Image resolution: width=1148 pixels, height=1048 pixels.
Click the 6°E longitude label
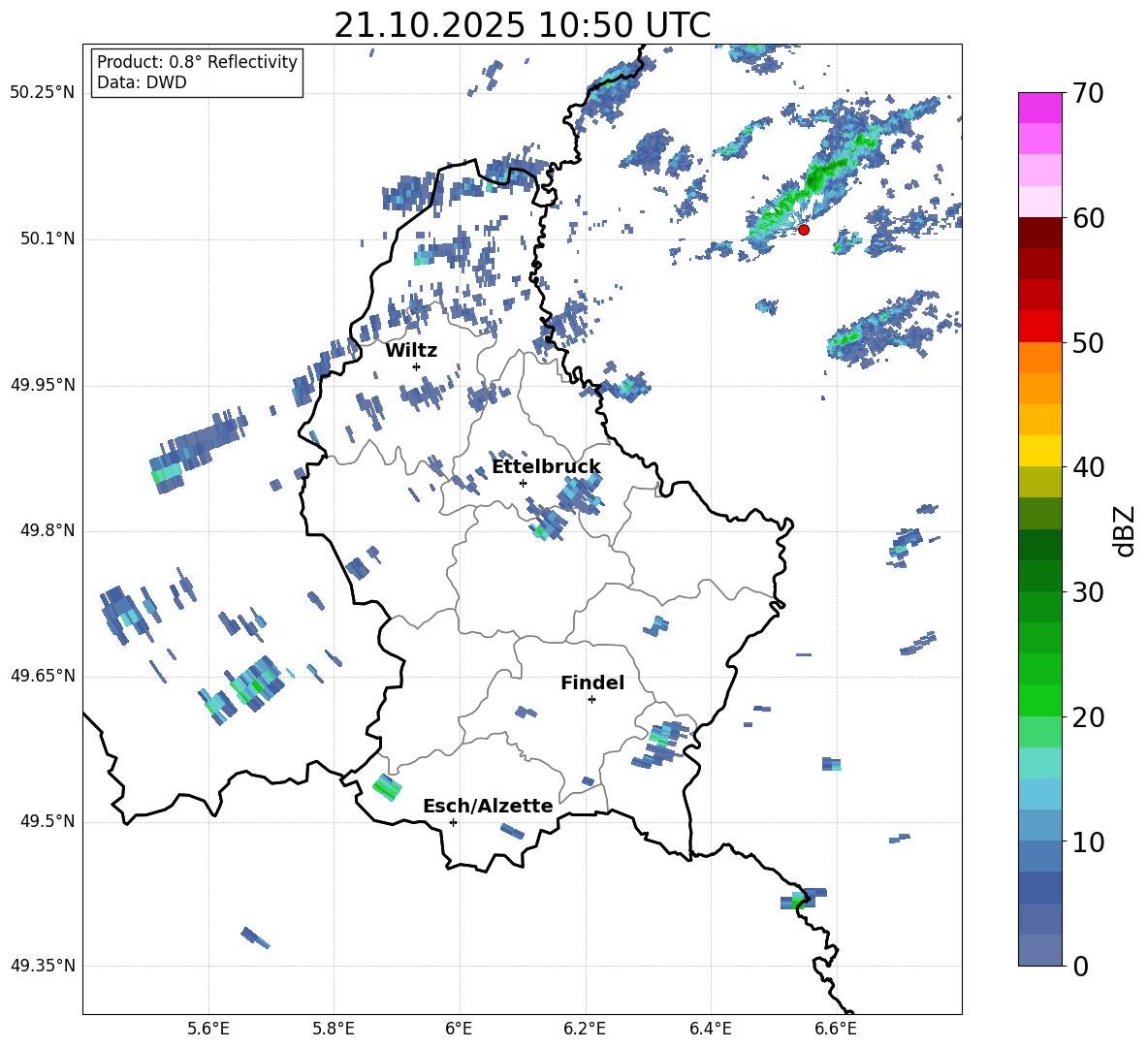pyautogui.click(x=459, y=1029)
